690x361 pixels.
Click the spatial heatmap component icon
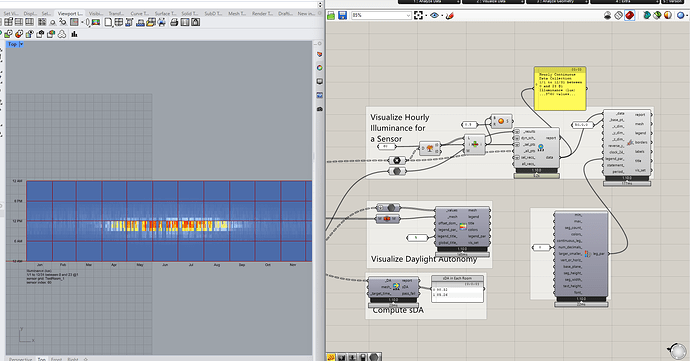tap(462, 226)
